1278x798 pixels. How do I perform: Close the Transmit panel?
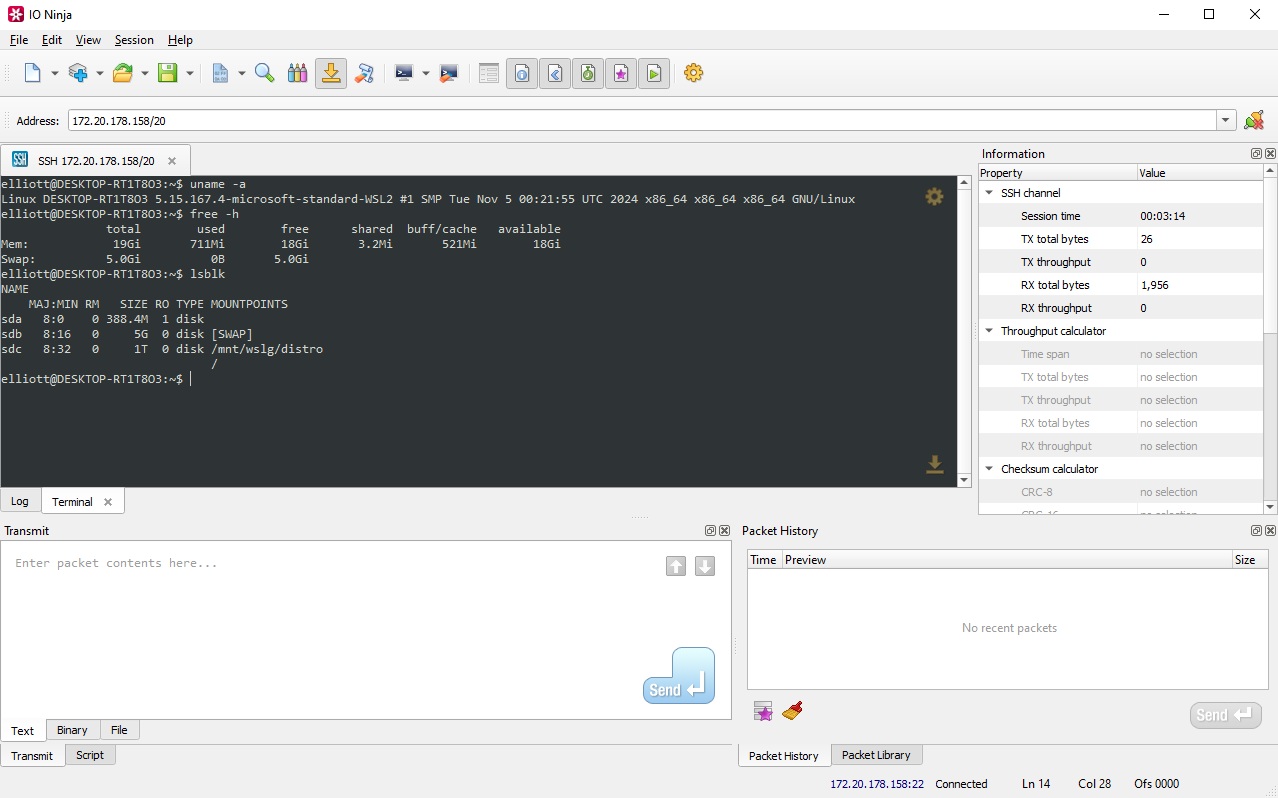tap(724, 531)
